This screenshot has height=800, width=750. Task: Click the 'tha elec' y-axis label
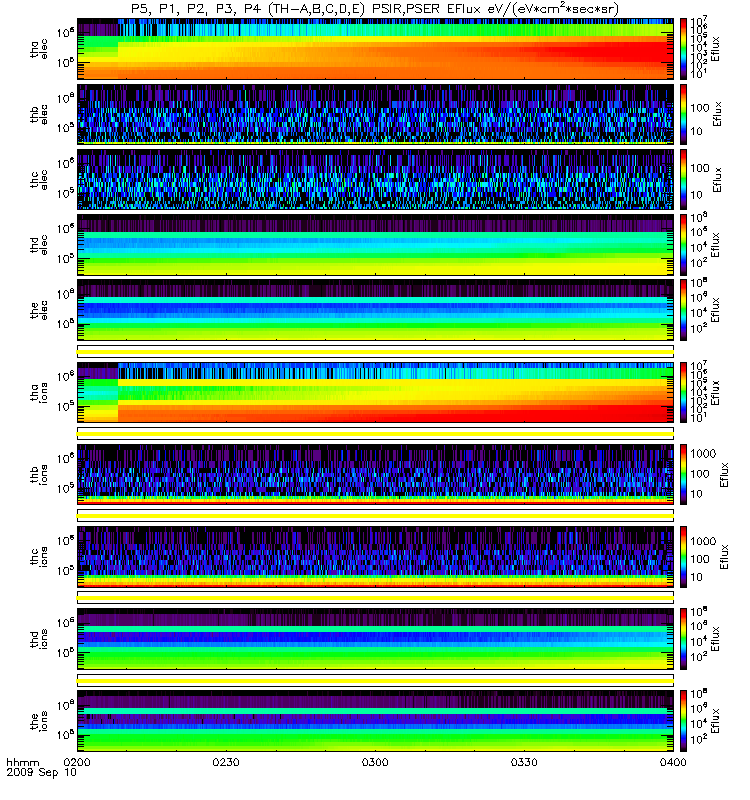pos(39,49)
